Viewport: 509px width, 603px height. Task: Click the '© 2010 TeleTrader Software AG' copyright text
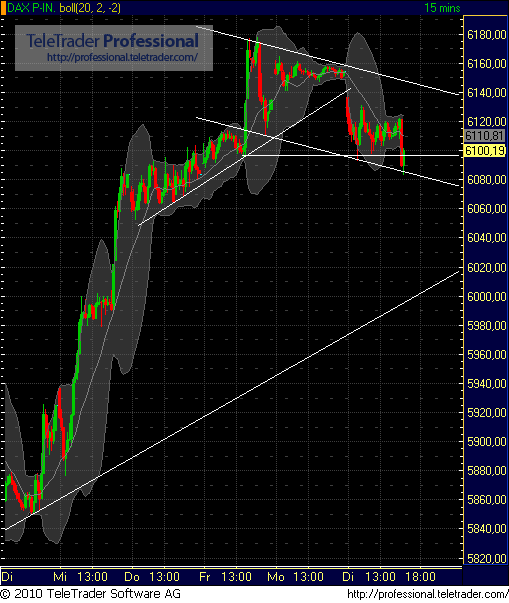tap(90, 594)
